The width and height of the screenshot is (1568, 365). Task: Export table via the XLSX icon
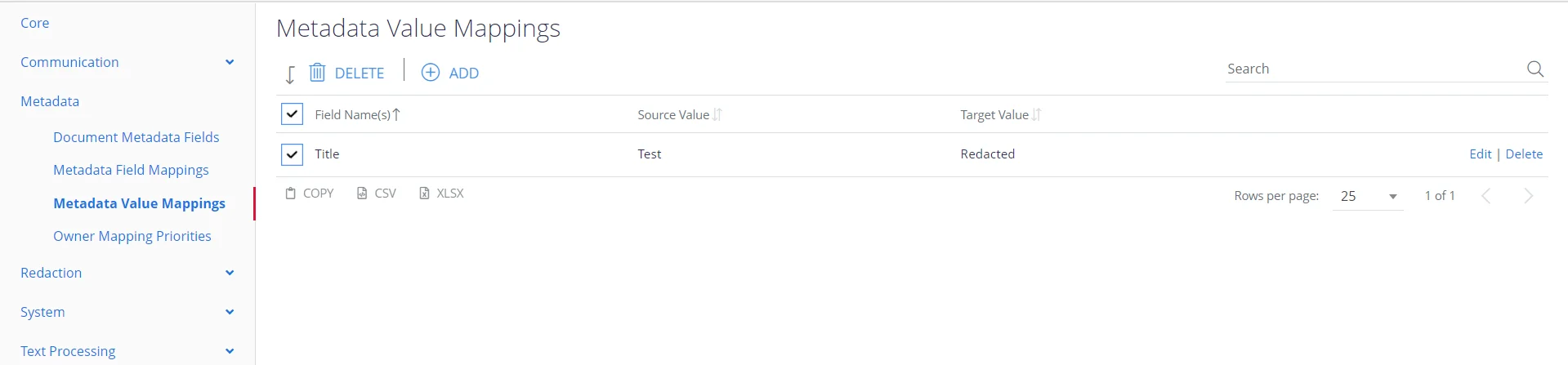coord(424,194)
